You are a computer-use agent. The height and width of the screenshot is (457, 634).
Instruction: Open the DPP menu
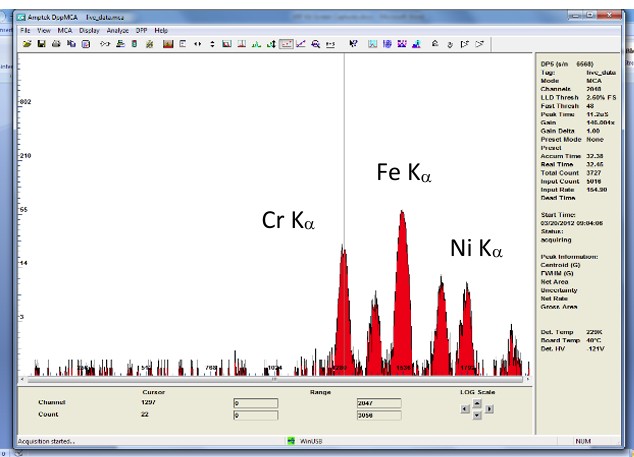tap(142, 31)
